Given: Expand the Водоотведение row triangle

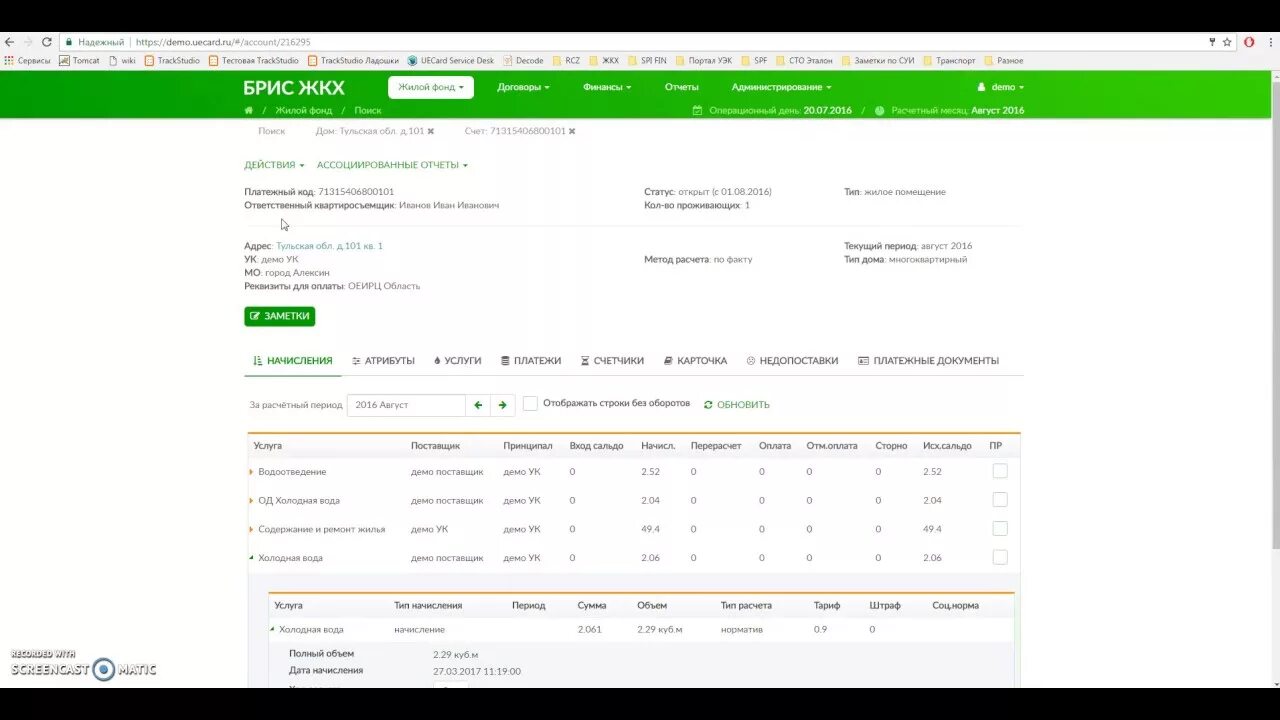Looking at the screenshot, I should (252, 472).
